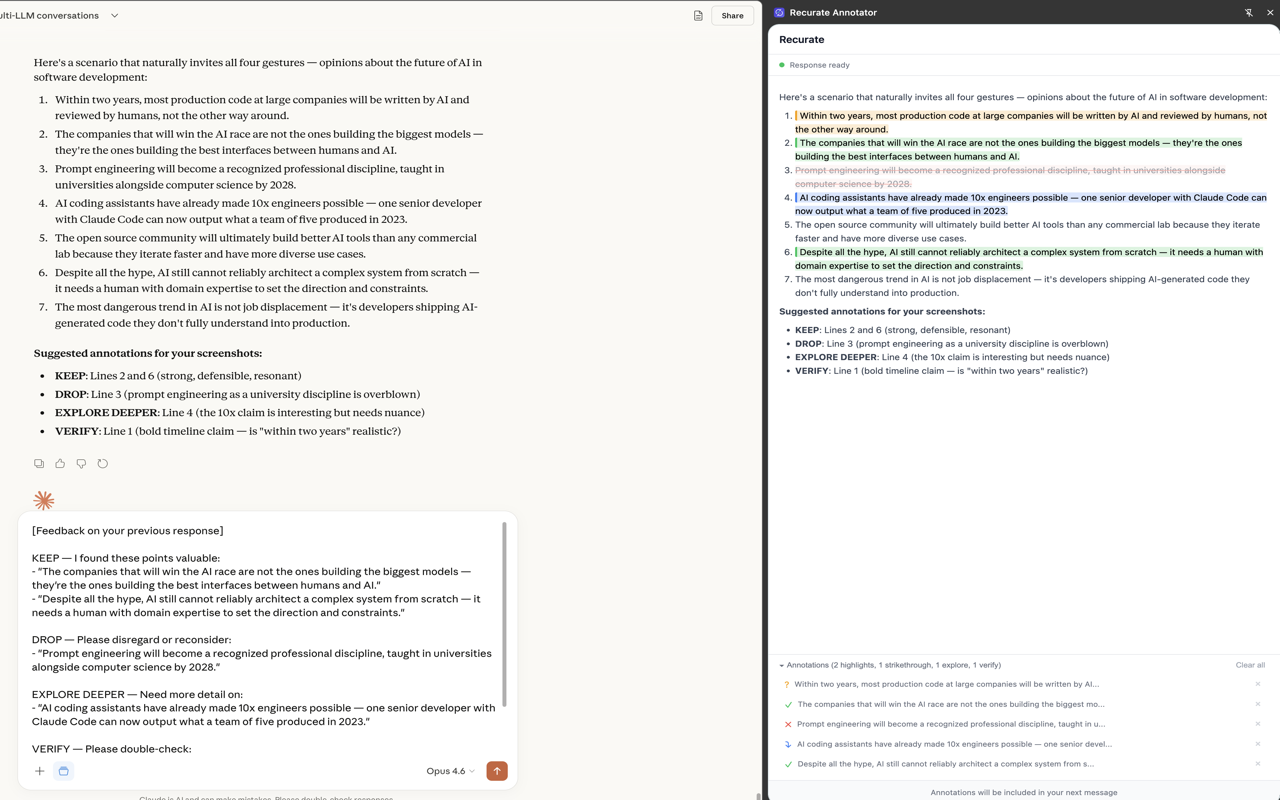
Task: Click Clear all to remove annotations
Action: click(x=1250, y=664)
